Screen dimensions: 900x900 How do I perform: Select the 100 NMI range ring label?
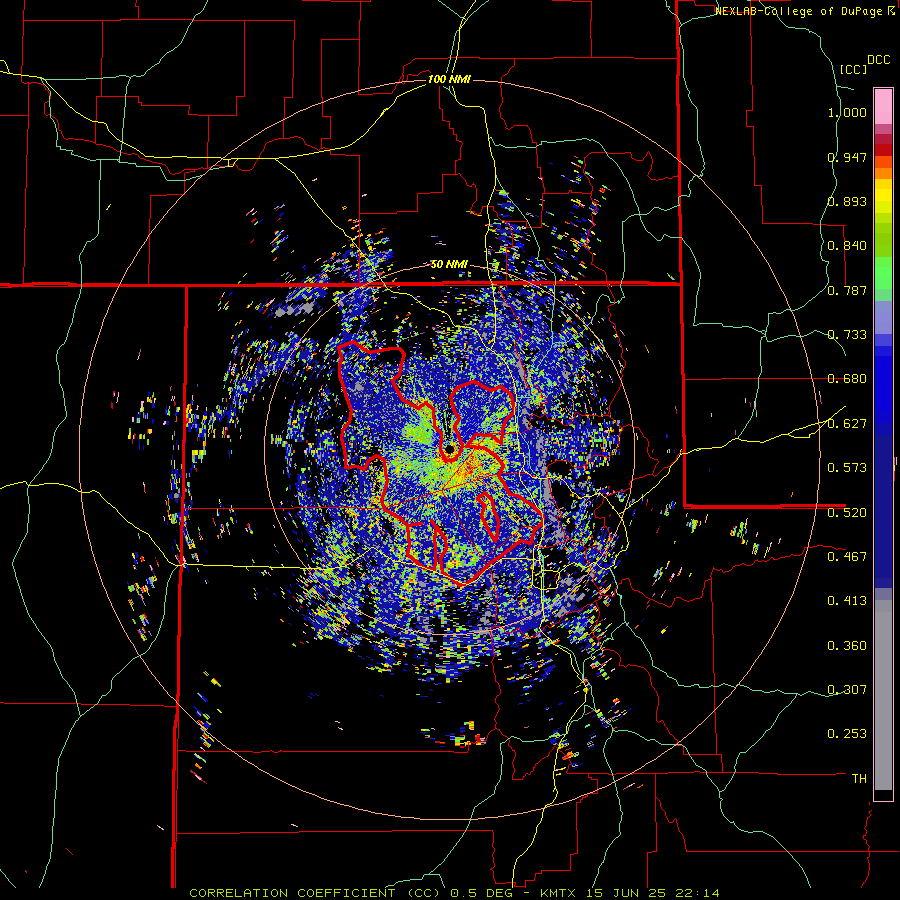[449, 79]
